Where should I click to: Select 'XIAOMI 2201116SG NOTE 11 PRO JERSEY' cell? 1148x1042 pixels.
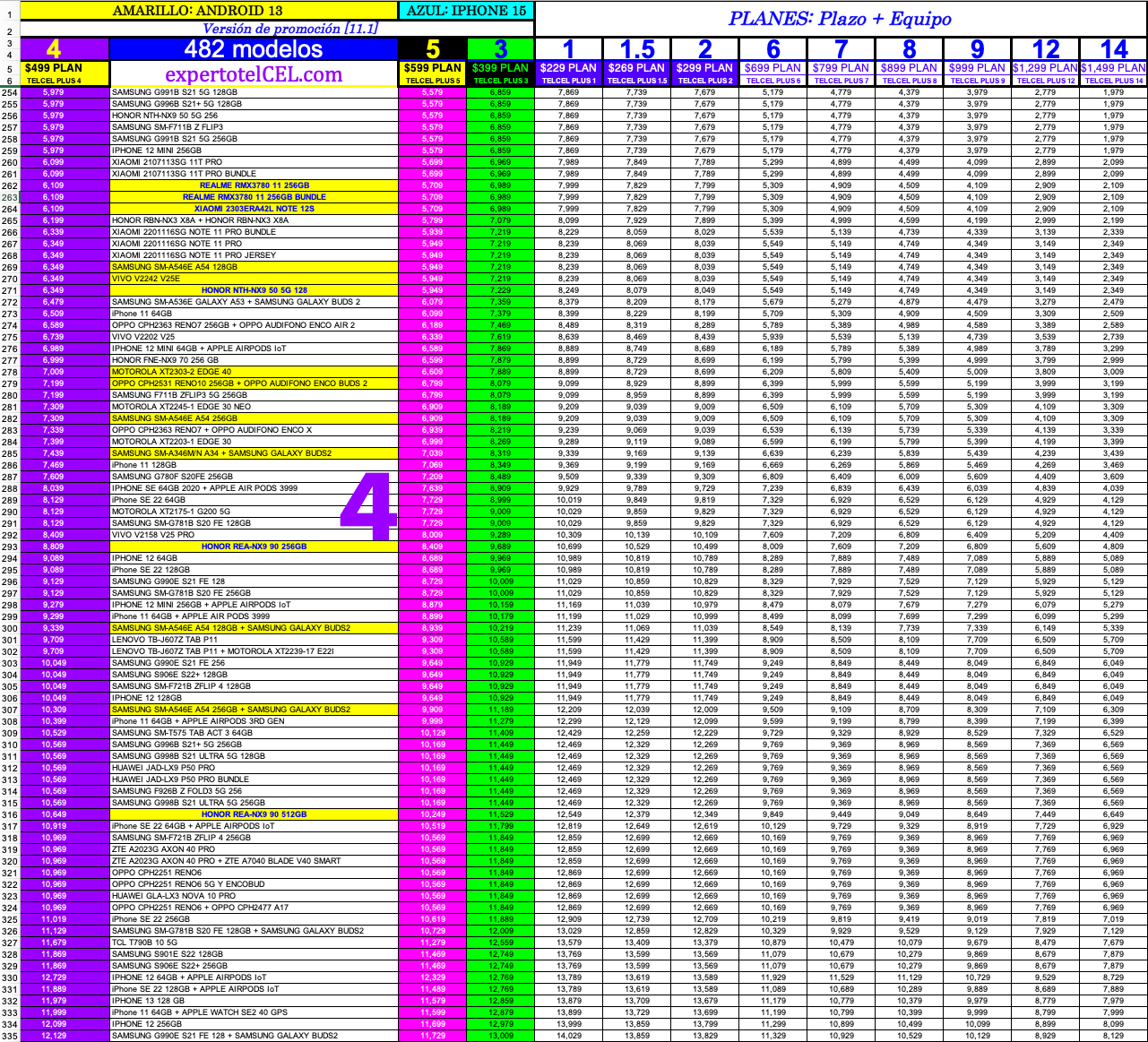pyautogui.click(x=254, y=255)
